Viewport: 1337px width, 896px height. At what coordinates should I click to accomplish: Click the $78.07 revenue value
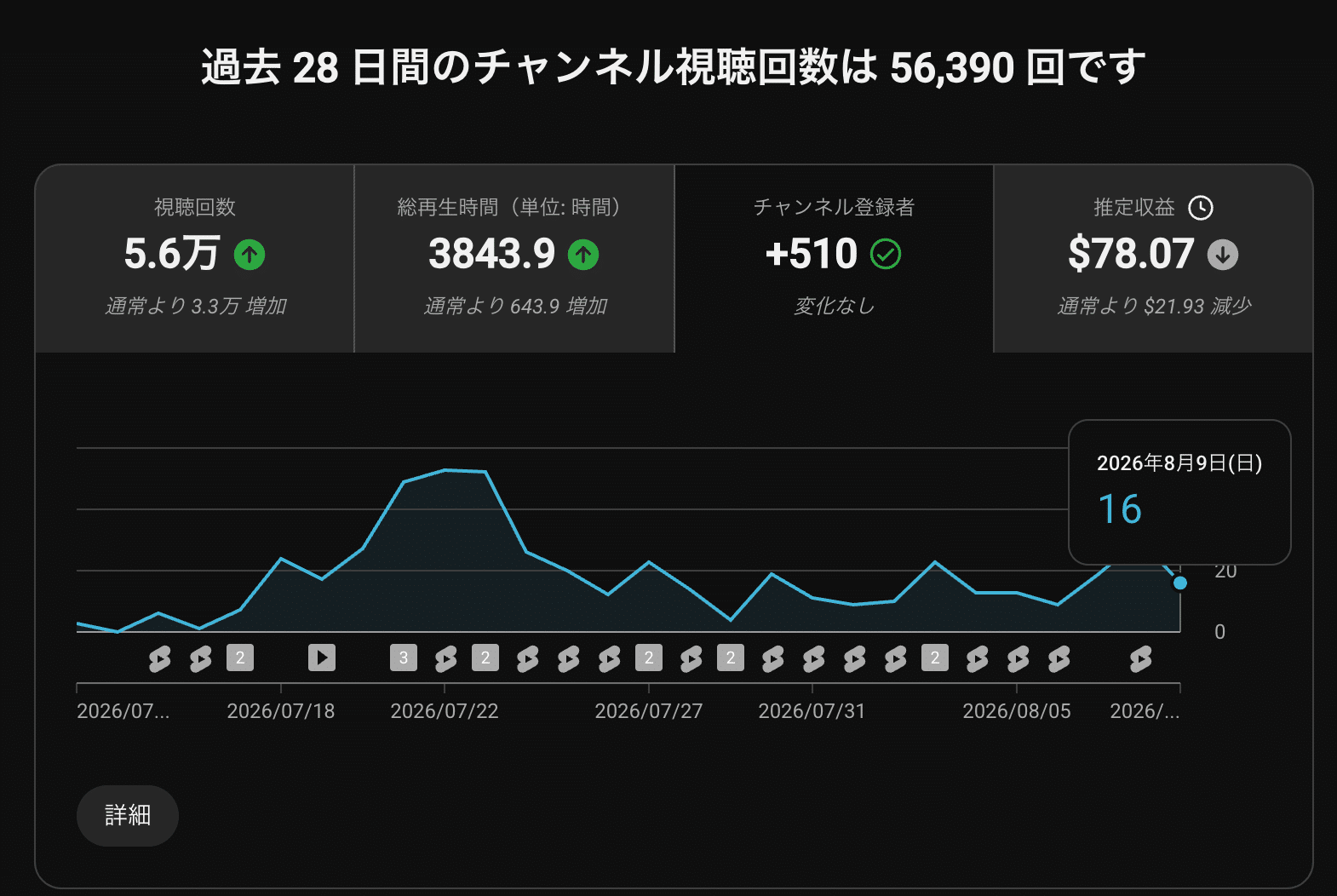(1131, 254)
